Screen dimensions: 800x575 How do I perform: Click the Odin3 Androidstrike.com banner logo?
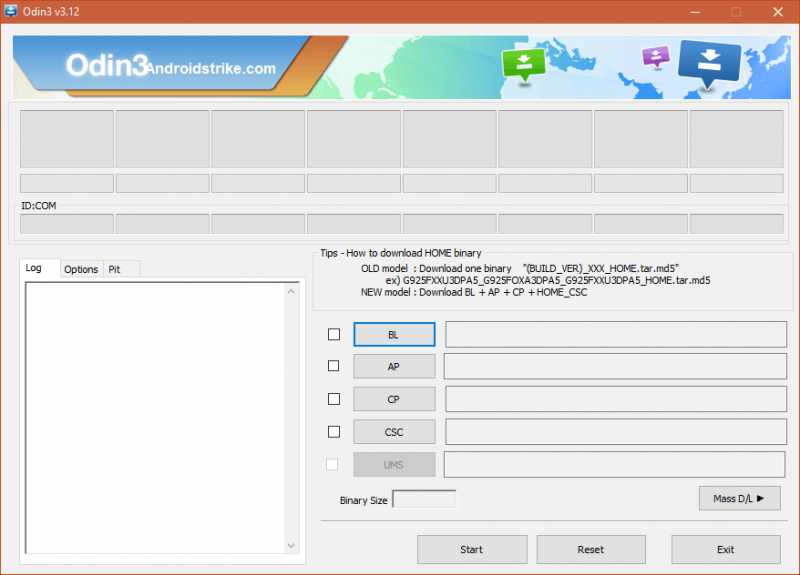pyautogui.click(x=170, y=66)
